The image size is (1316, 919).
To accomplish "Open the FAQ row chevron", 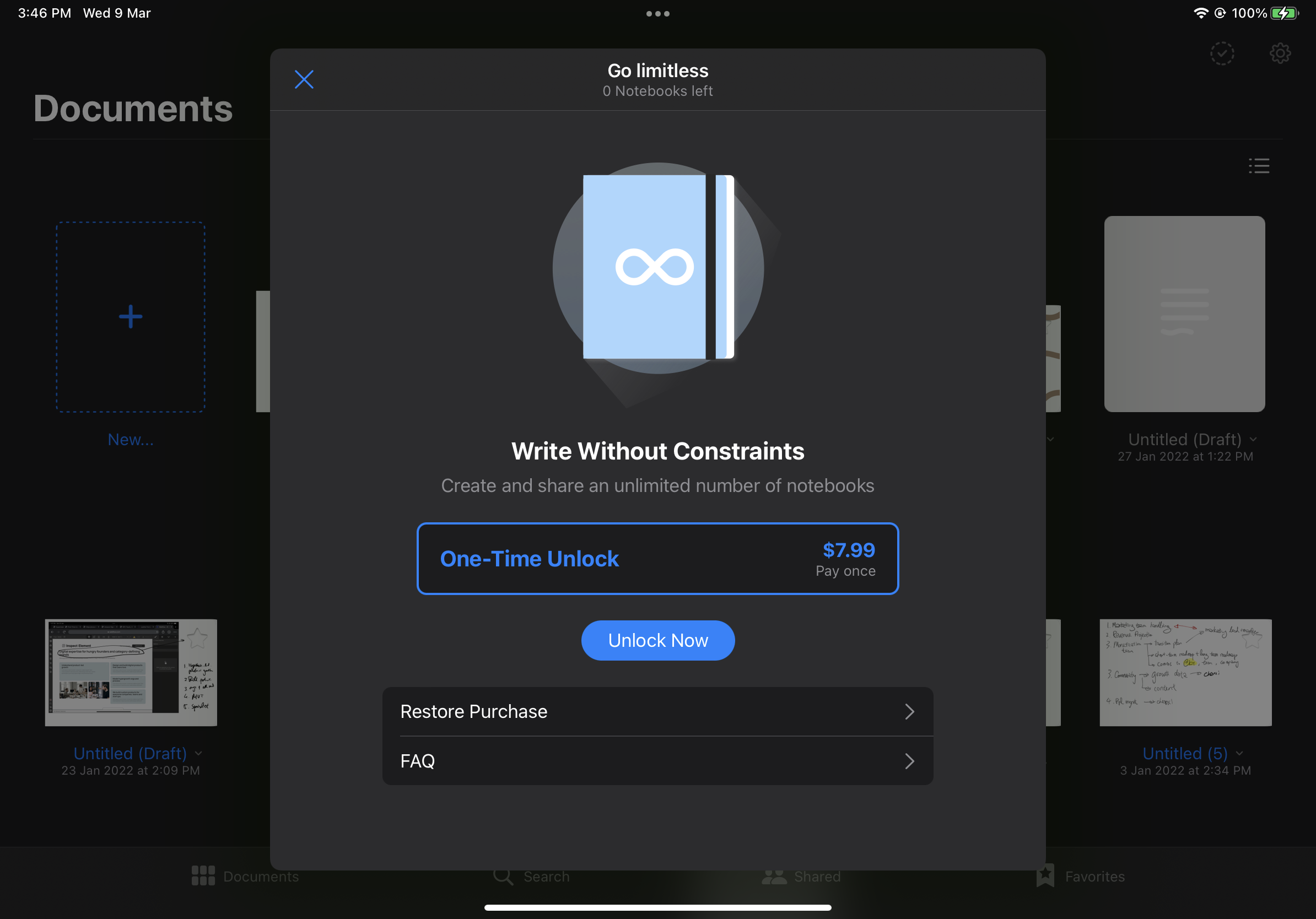I will tap(909, 761).
